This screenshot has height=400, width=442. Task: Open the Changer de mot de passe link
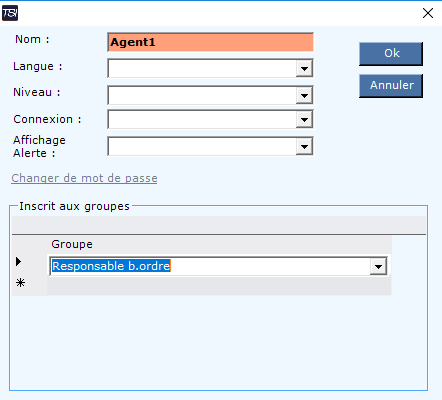point(84,178)
